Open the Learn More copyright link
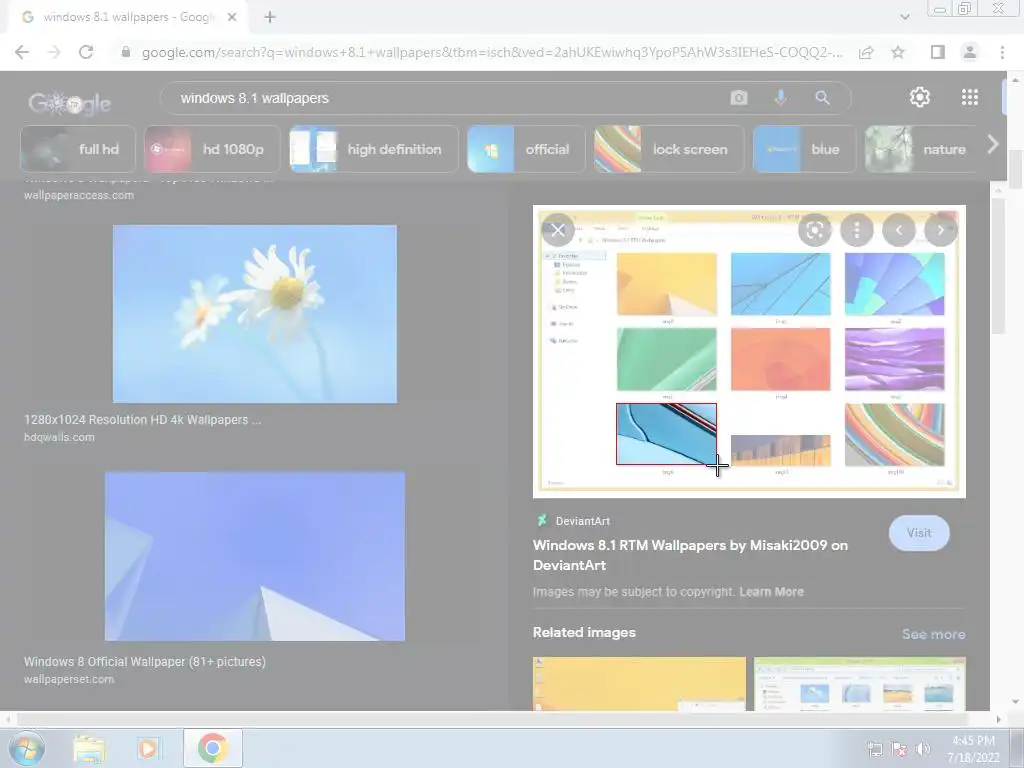Image resolution: width=1024 pixels, height=768 pixels. click(x=771, y=592)
